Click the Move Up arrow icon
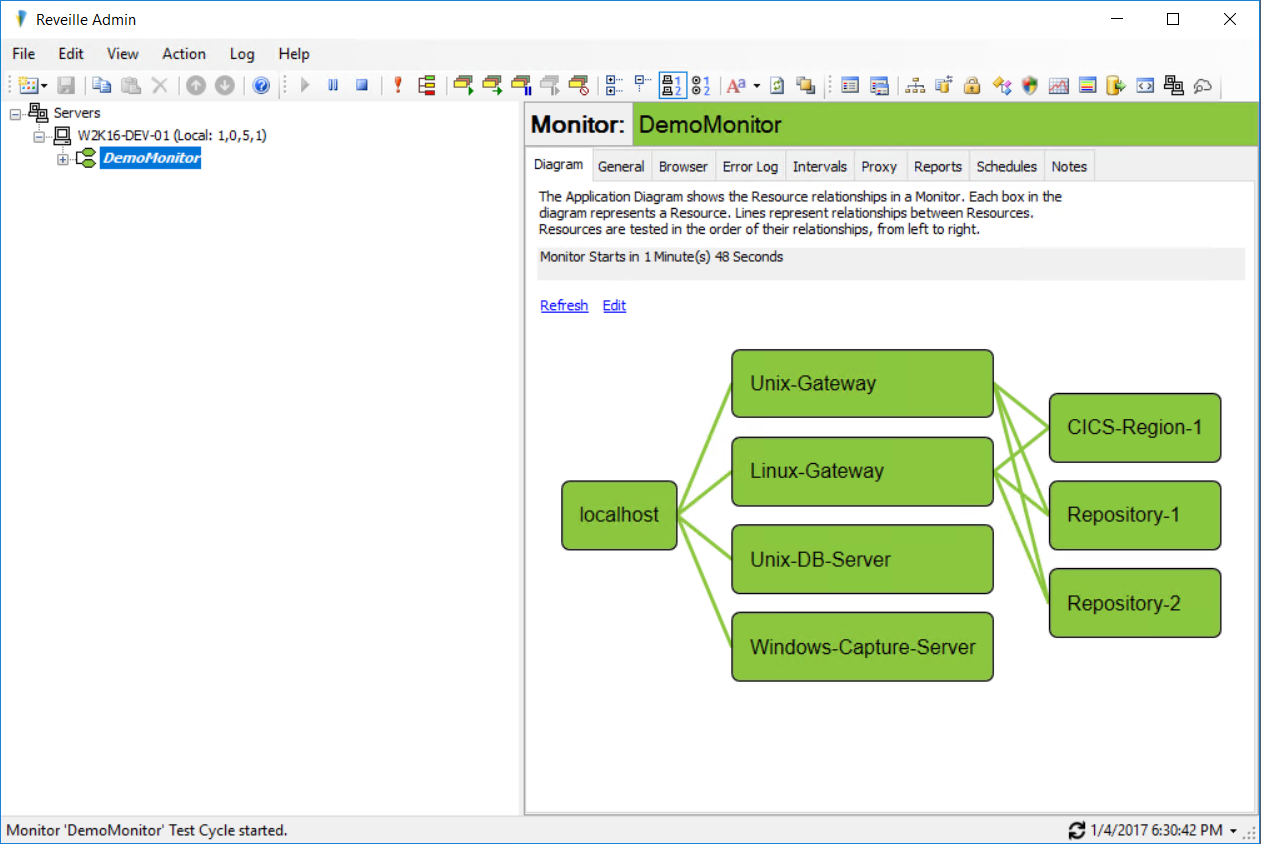Image resolution: width=1261 pixels, height=844 pixels. pos(196,86)
